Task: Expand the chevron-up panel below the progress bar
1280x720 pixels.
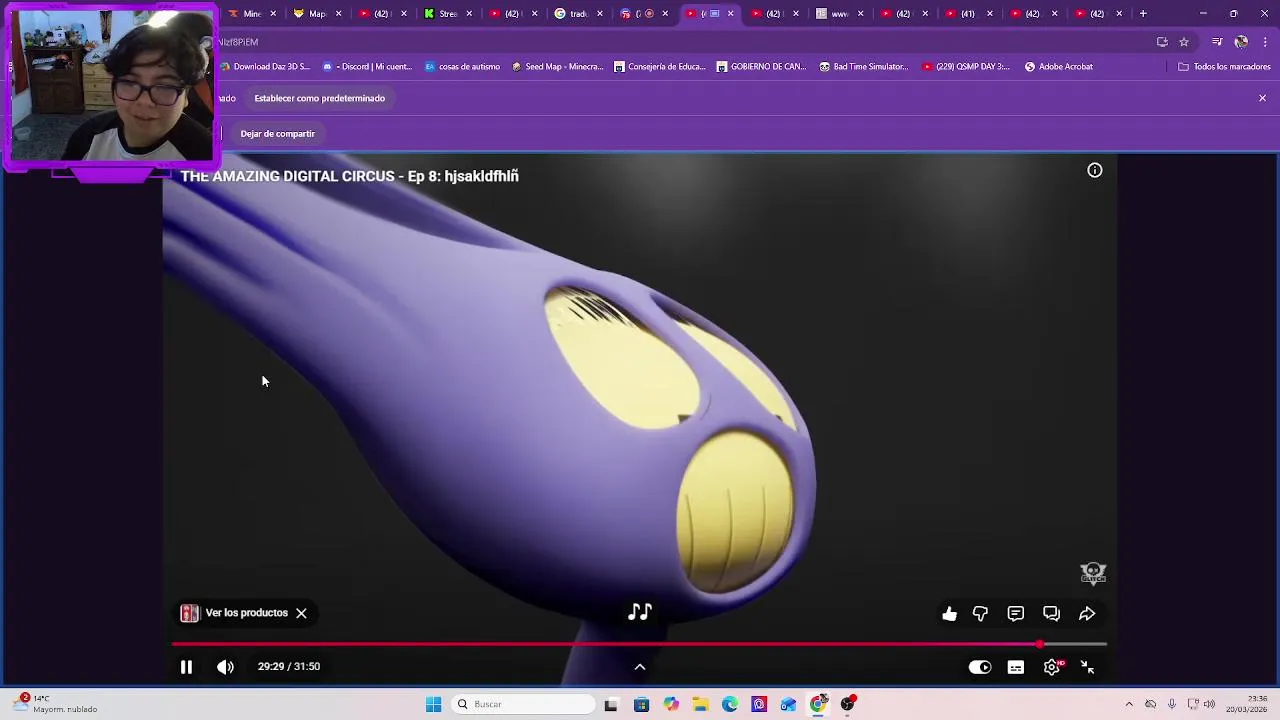Action: (640, 667)
